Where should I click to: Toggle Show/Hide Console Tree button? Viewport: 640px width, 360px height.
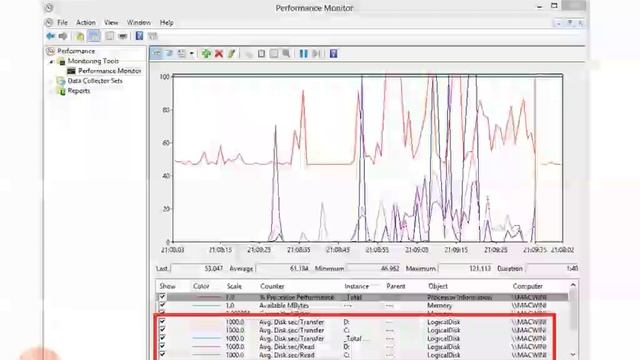94,36
